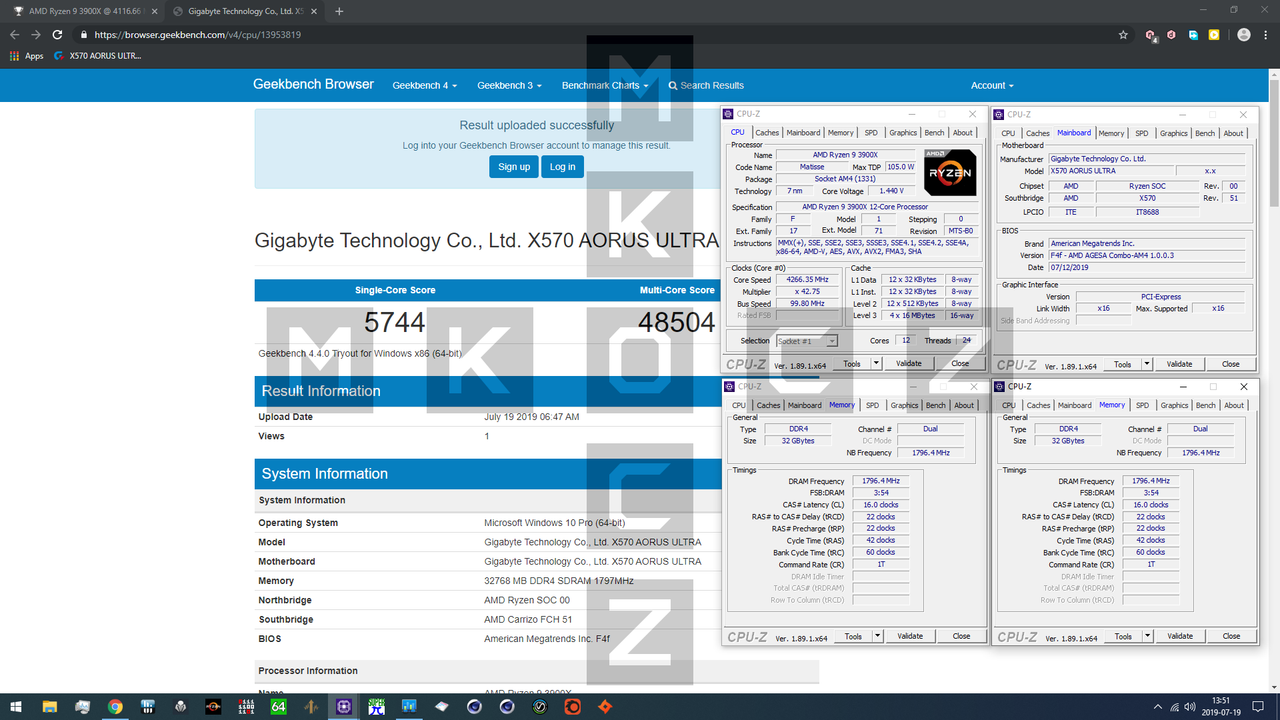Select the BIOS version field F4f AGESA
The image size is (1280, 720).
pyautogui.click(x=1147, y=255)
